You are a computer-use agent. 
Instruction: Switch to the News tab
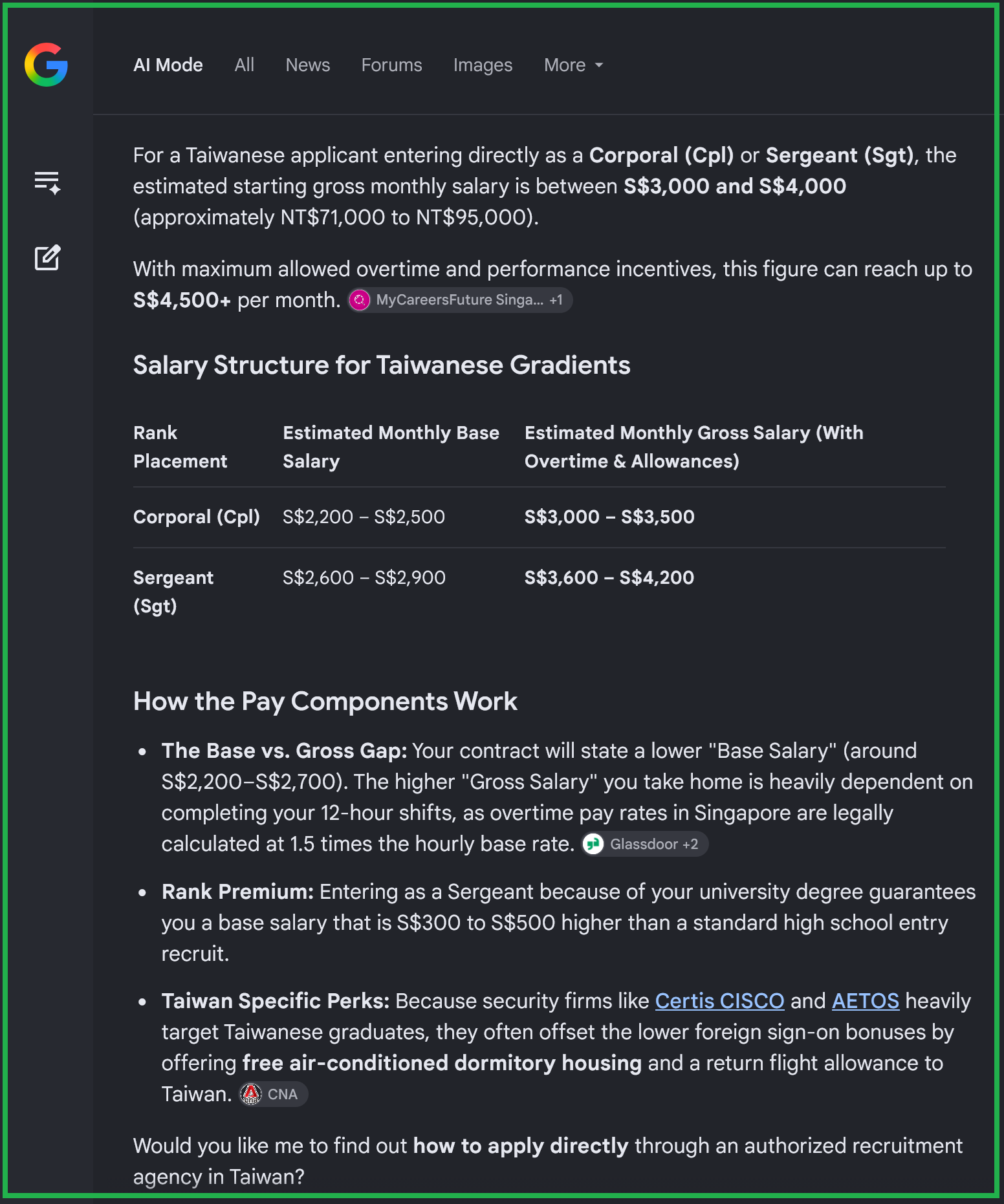pyautogui.click(x=308, y=65)
